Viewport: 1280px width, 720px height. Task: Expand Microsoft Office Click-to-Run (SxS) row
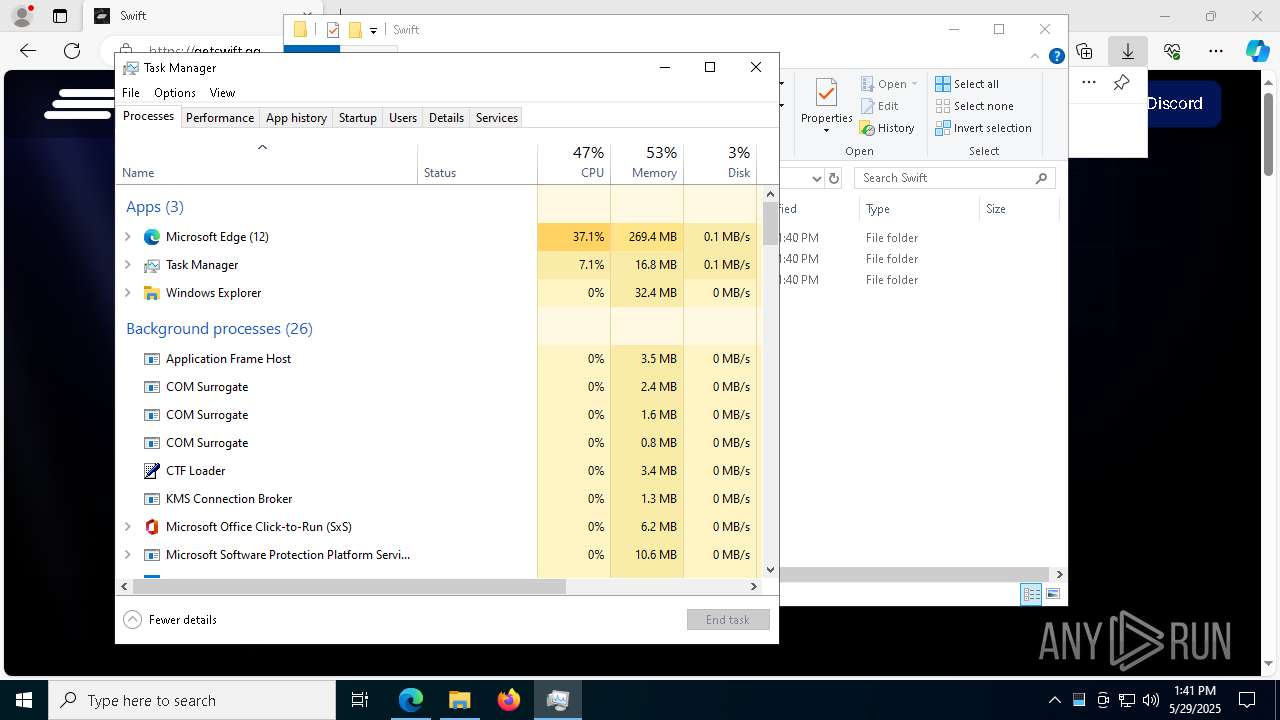tap(127, 527)
